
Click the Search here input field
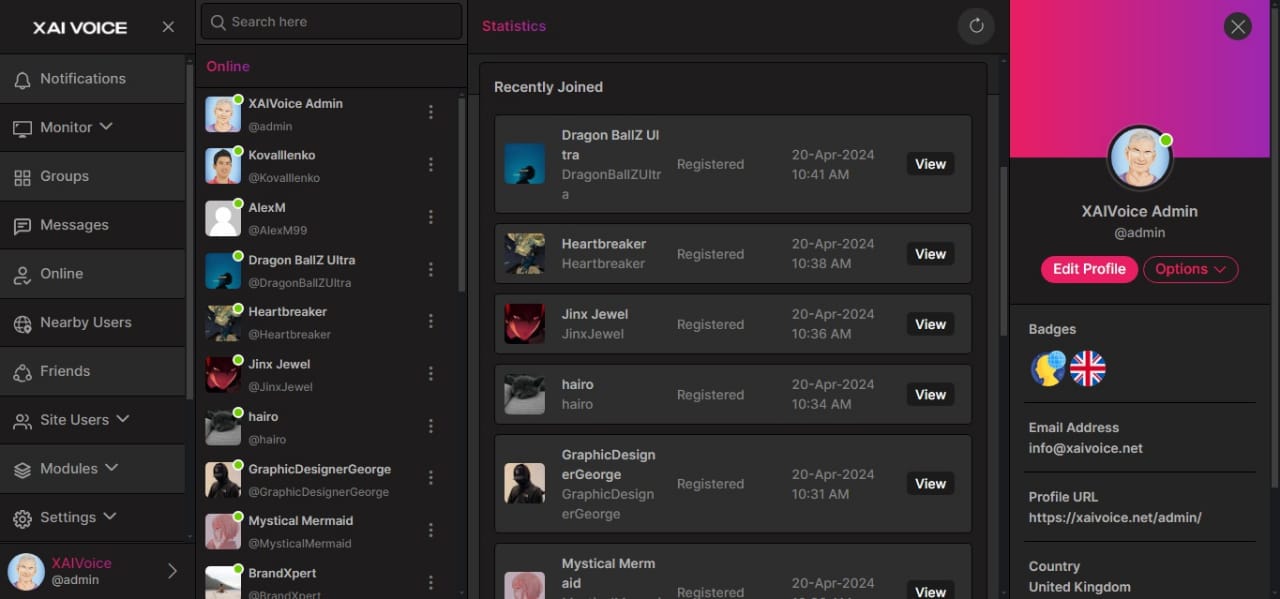click(331, 21)
